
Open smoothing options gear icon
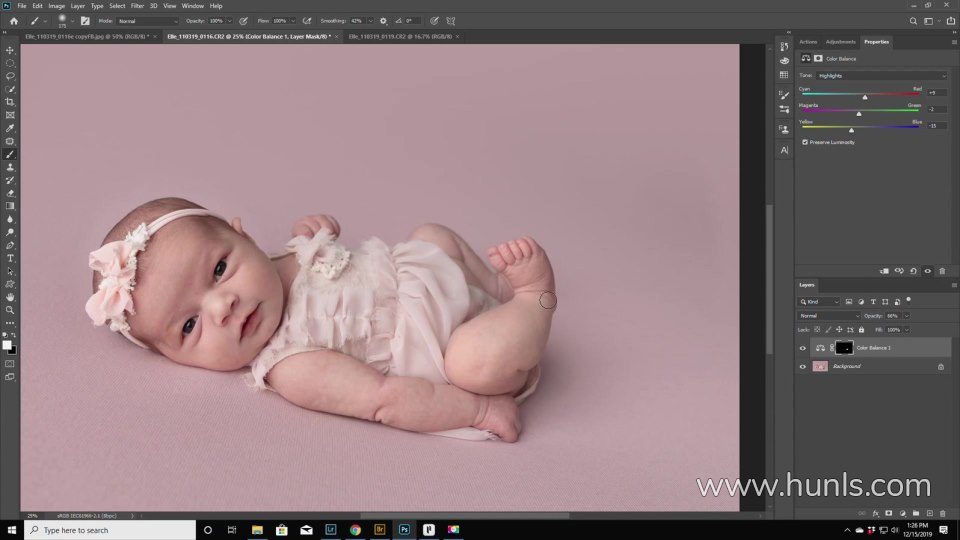click(383, 20)
